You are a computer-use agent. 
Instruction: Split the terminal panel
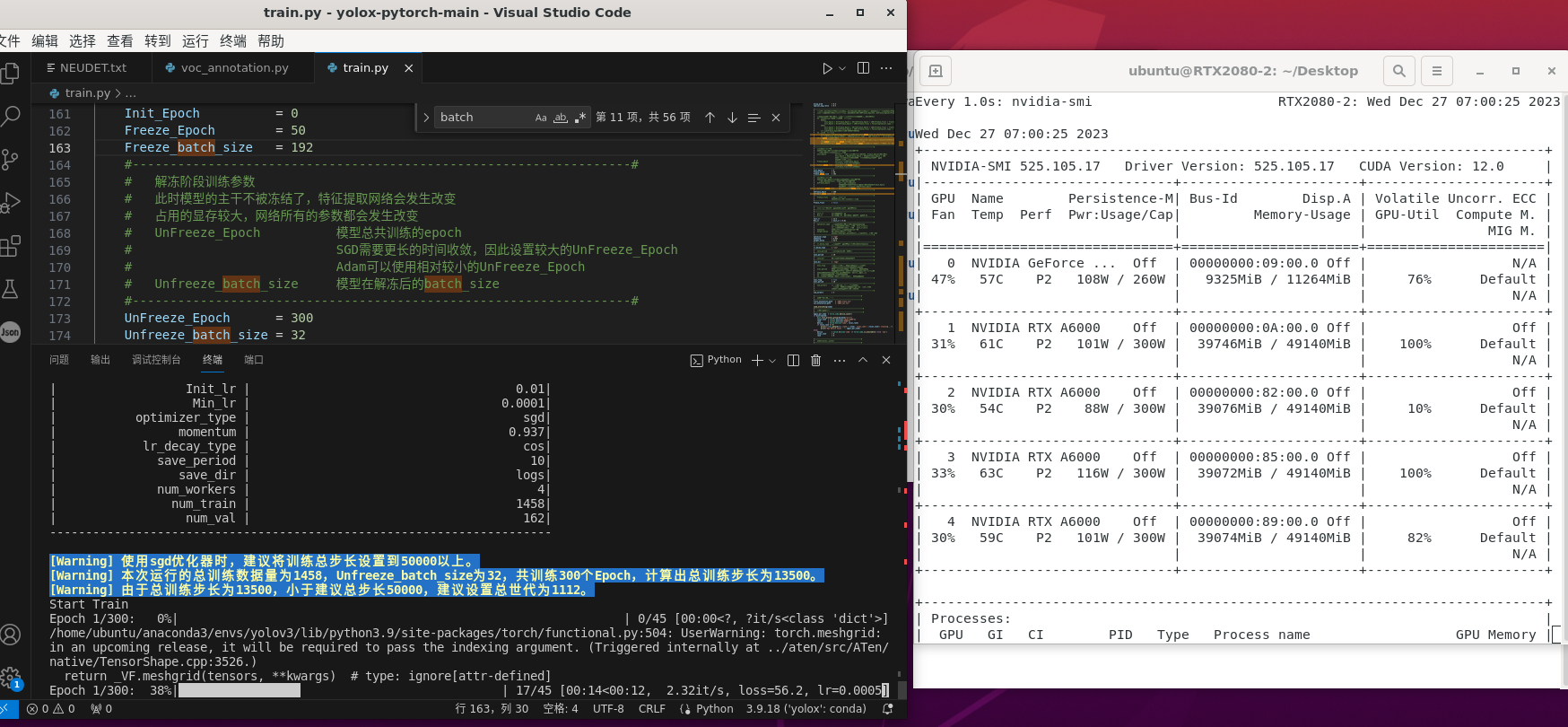coord(793,360)
